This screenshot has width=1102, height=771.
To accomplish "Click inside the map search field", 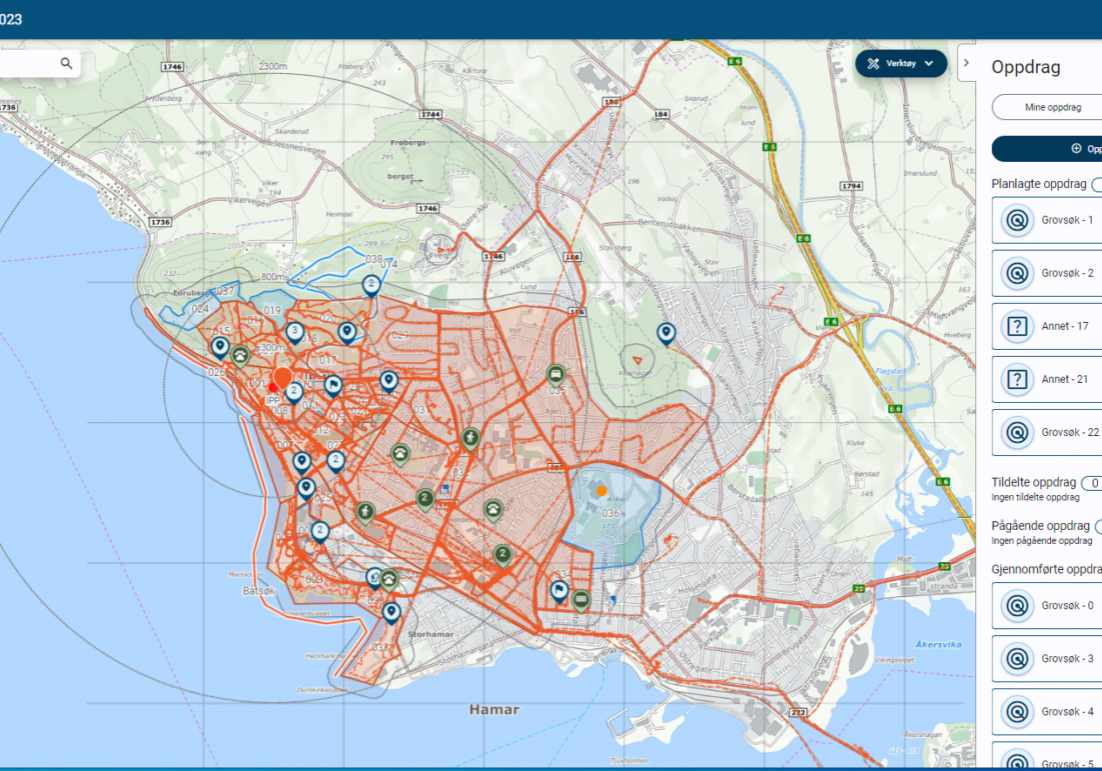I will [28, 64].
